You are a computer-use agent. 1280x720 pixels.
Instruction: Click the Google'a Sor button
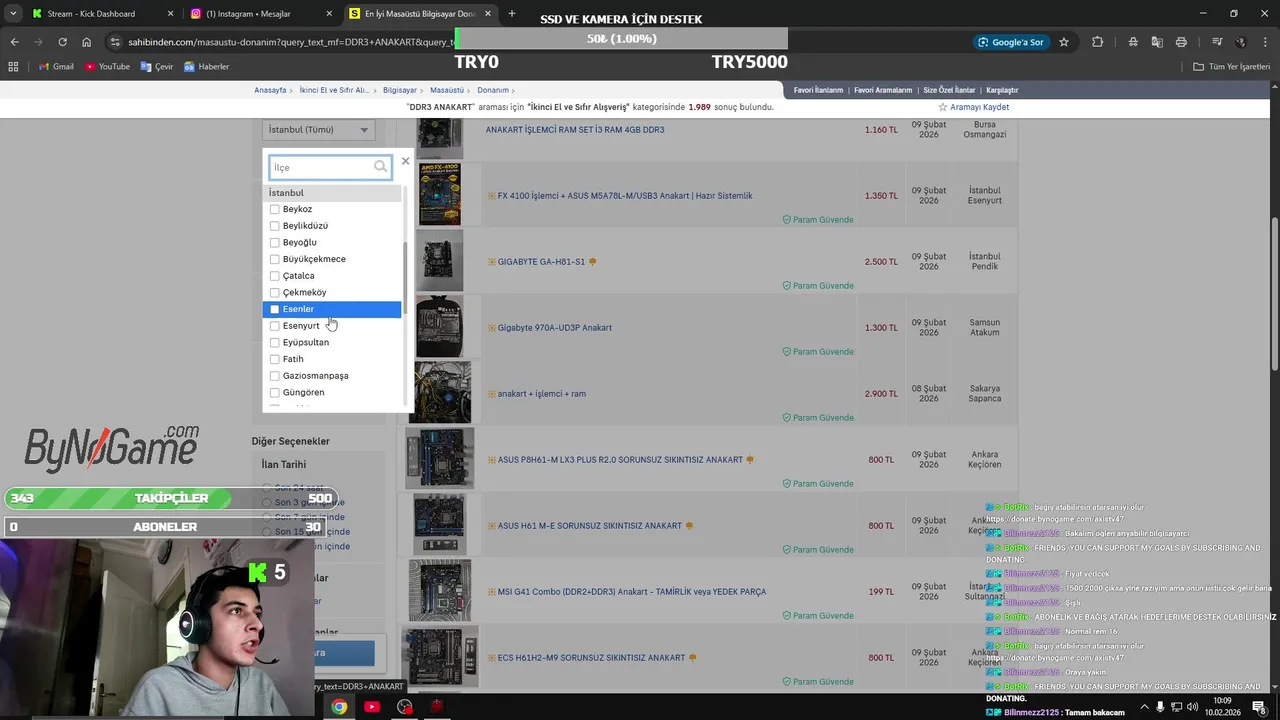coord(1011,42)
